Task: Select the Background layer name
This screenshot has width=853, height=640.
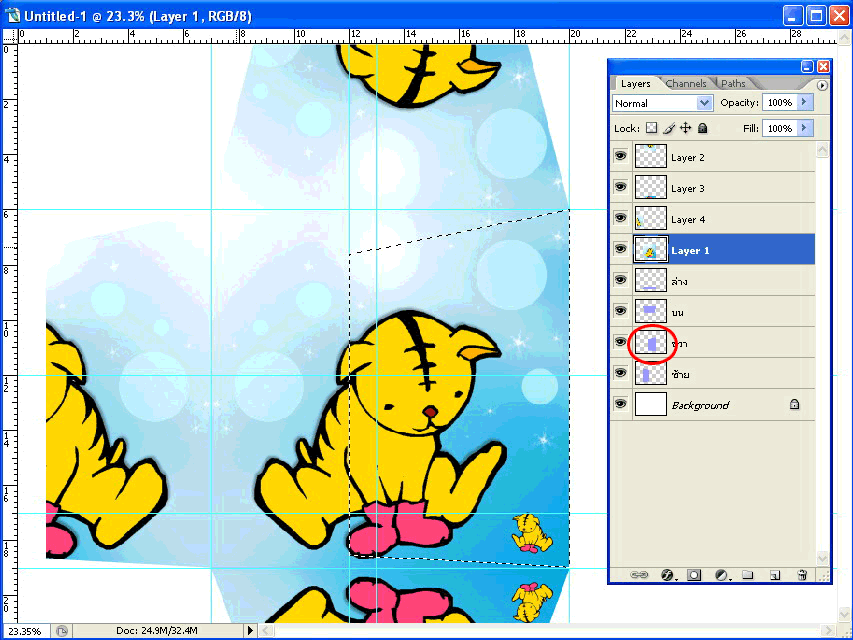Action: coord(700,405)
